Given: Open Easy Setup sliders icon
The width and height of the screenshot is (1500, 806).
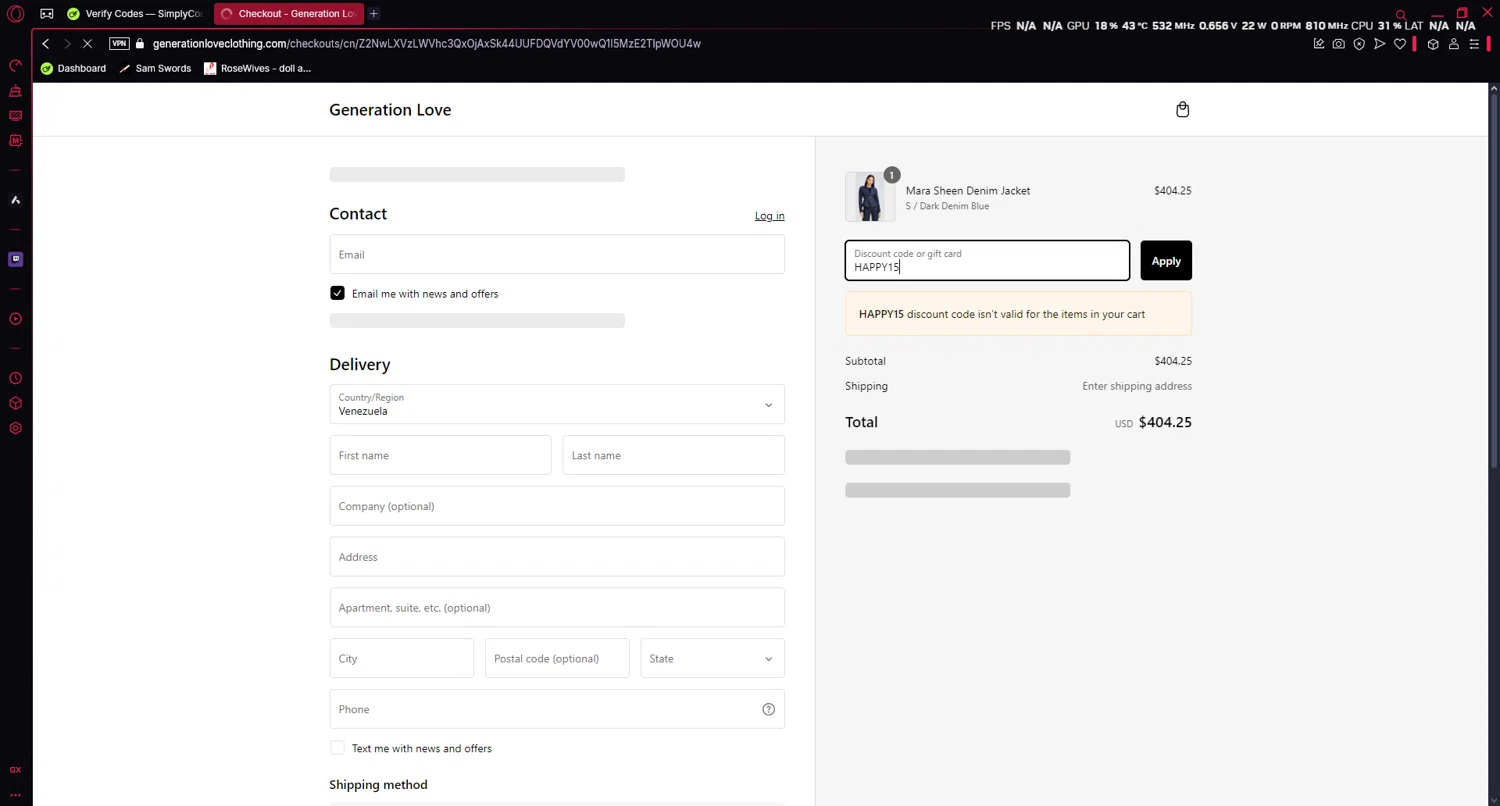Looking at the screenshot, I should 1474,44.
